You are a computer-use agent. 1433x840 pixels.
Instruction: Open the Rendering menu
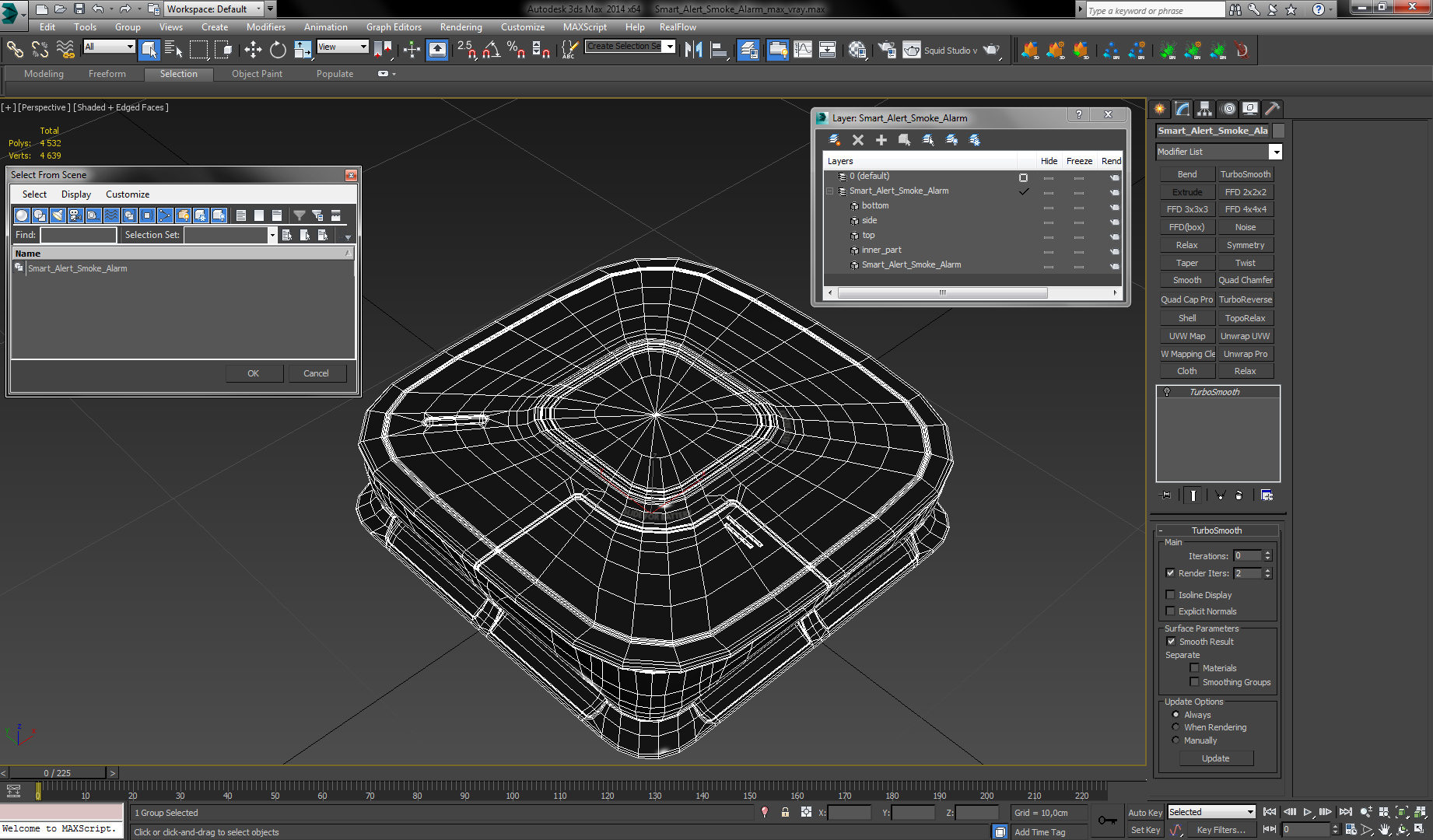click(x=461, y=26)
